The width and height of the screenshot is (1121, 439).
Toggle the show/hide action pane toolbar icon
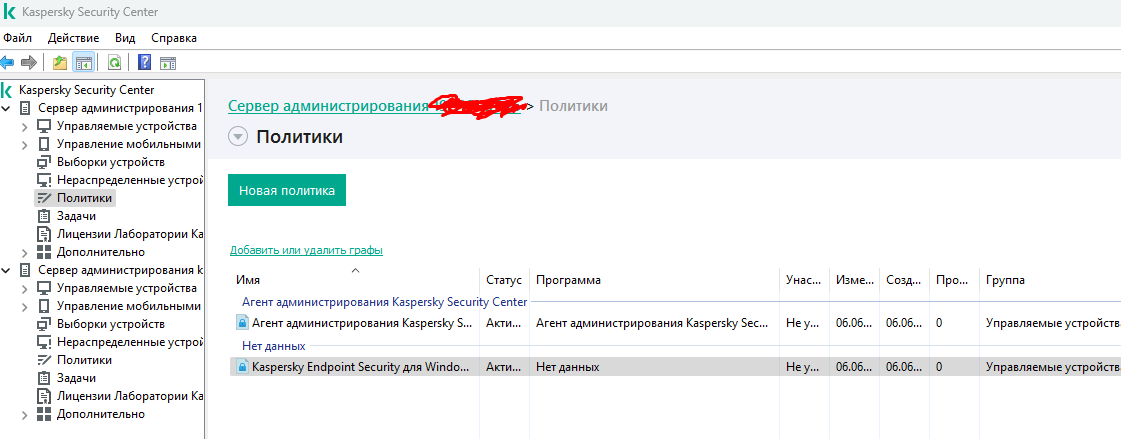(x=167, y=63)
